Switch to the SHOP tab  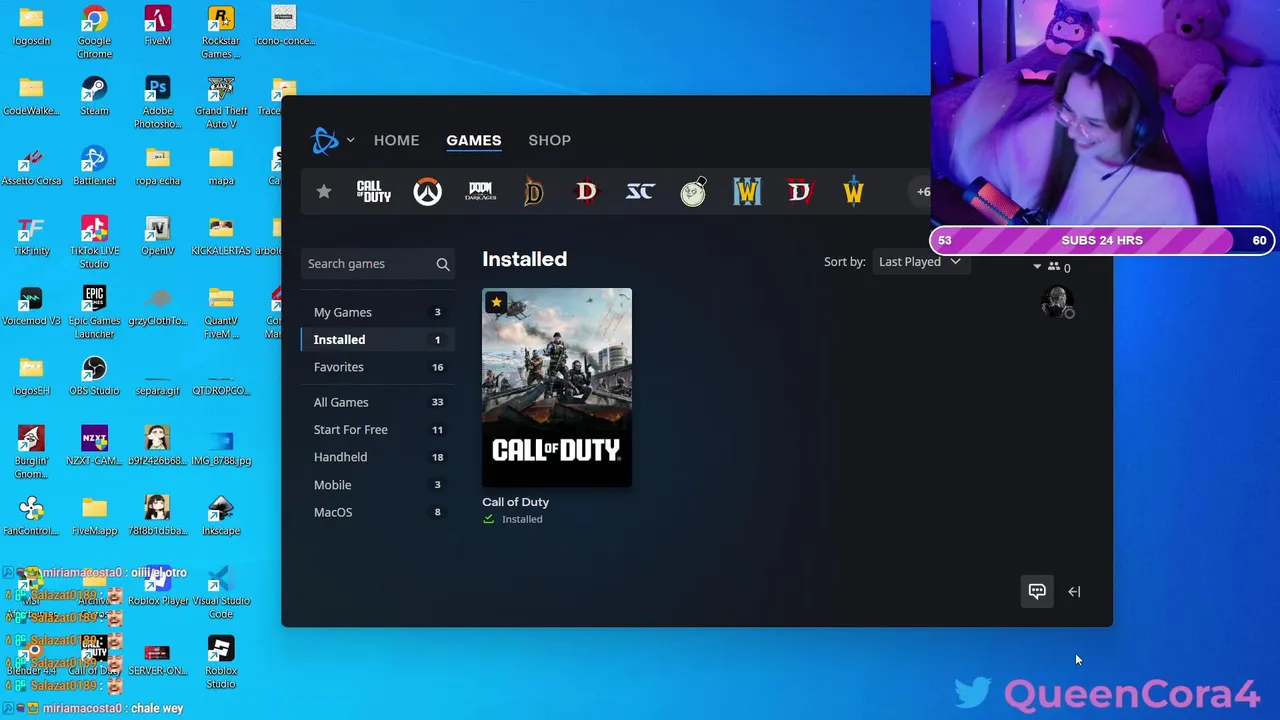pyautogui.click(x=549, y=141)
